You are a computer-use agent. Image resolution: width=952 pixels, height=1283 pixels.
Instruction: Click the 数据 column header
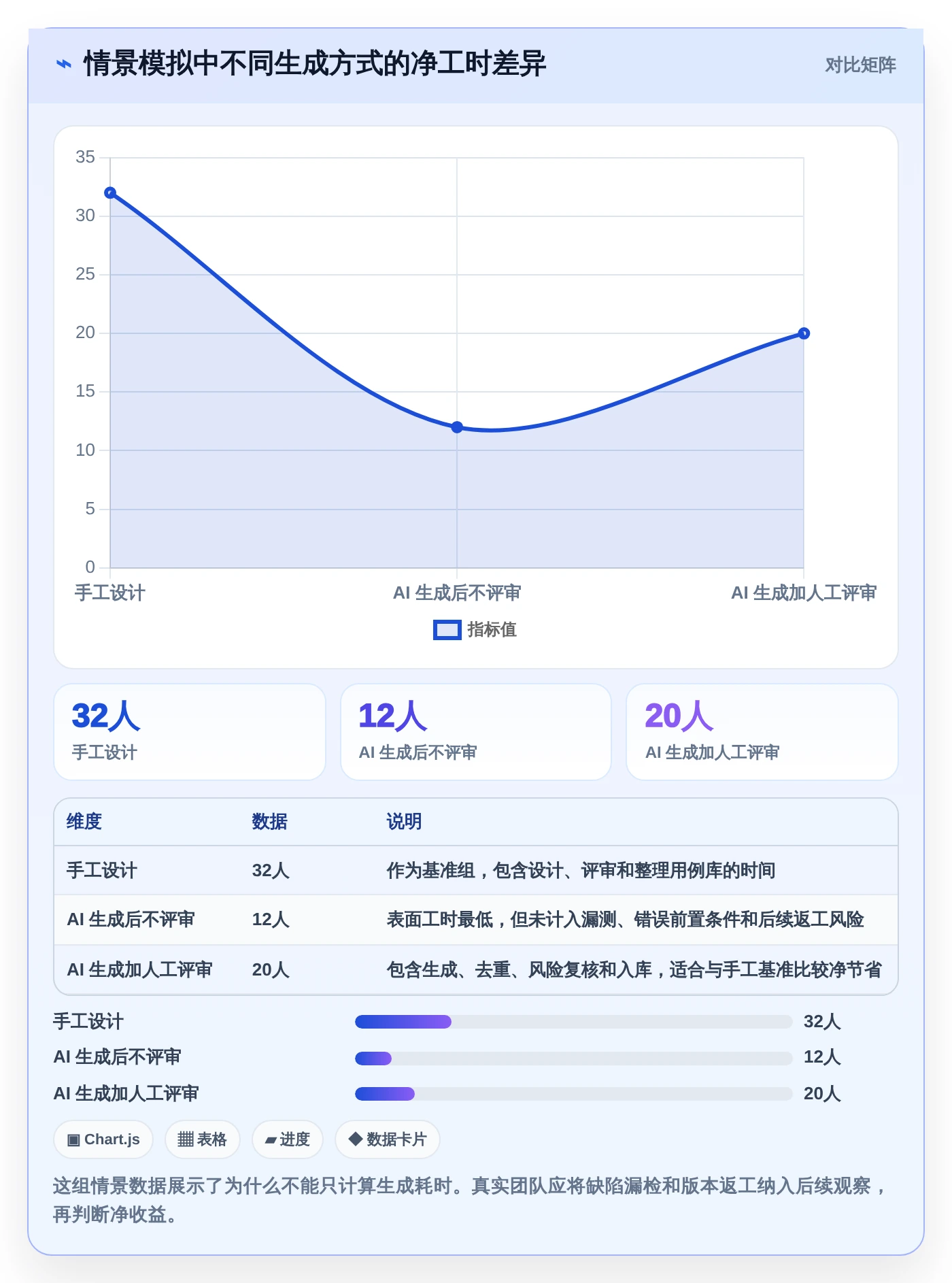tap(270, 822)
